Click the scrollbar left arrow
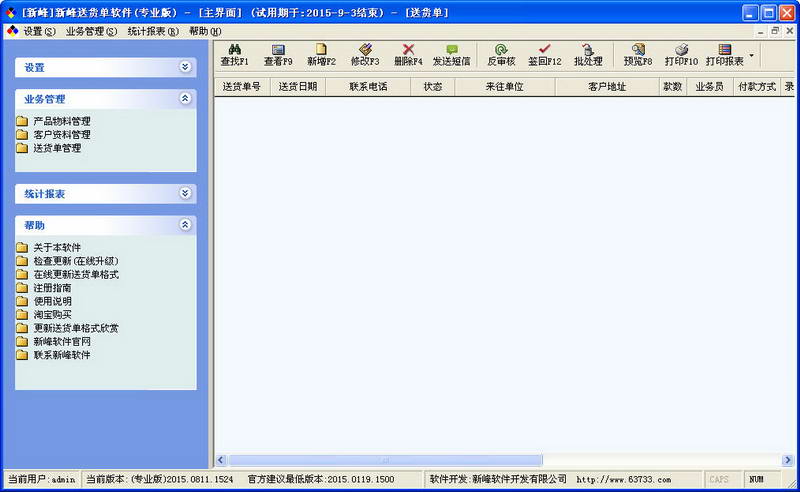Image resolution: width=800 pixels, height=492 pixels. pyautogui.click(x=221, y=460)
